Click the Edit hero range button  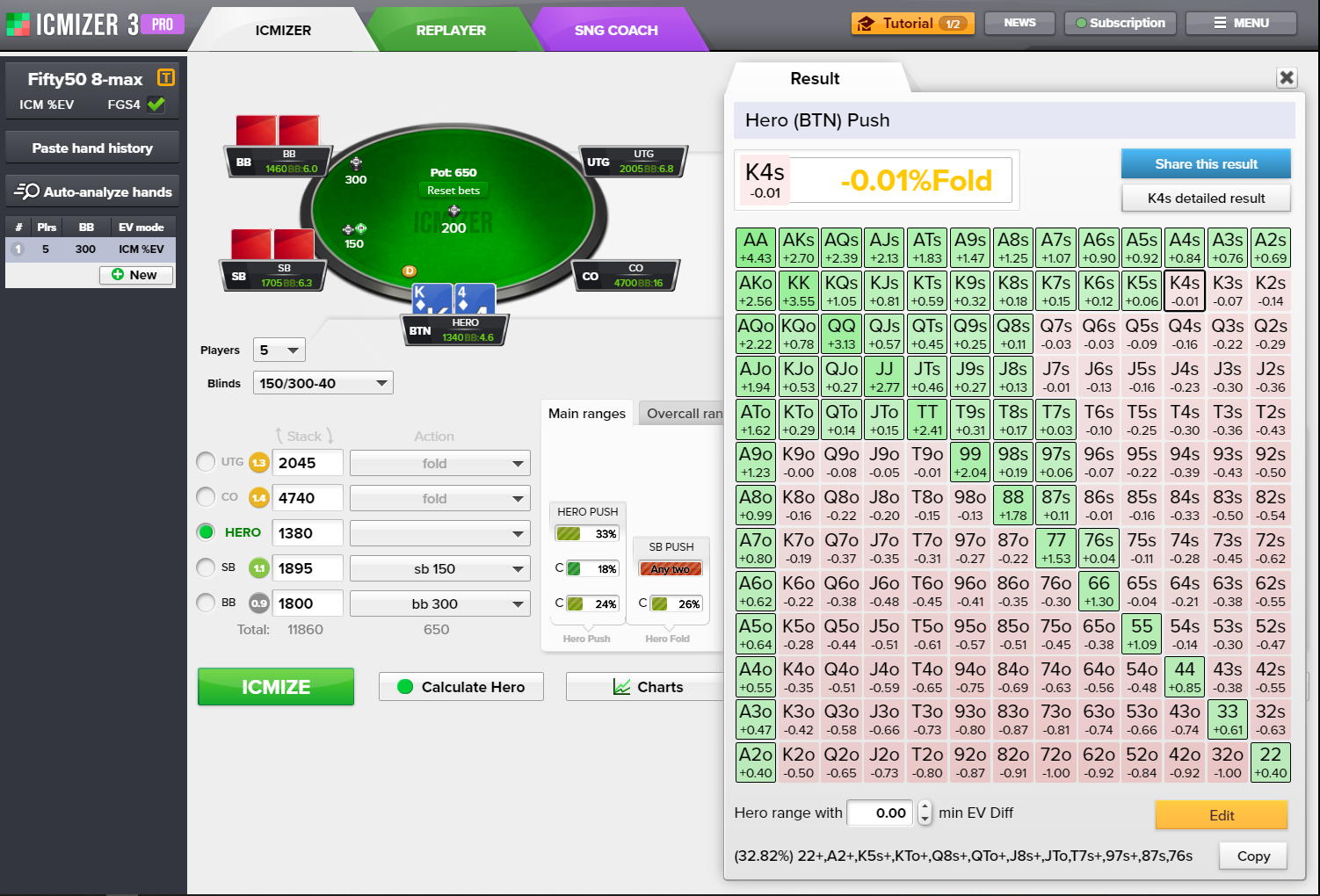tap(1222, 815)
